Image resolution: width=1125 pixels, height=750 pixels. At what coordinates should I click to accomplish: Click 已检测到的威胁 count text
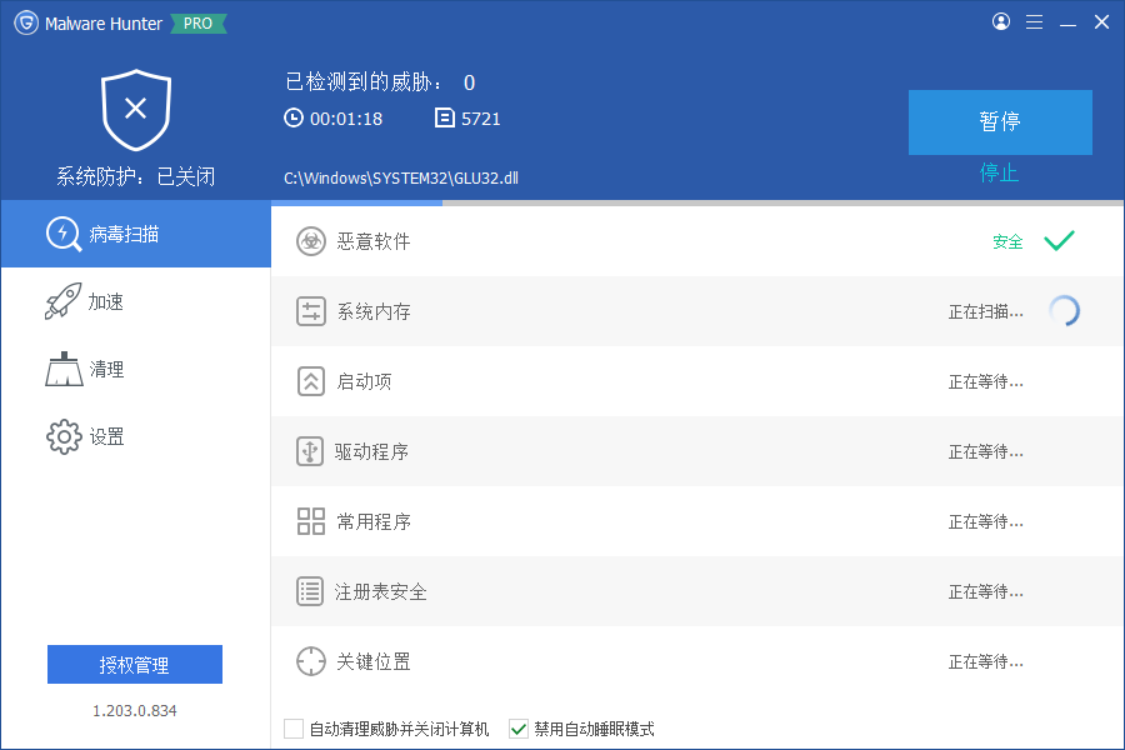point(380,82)
